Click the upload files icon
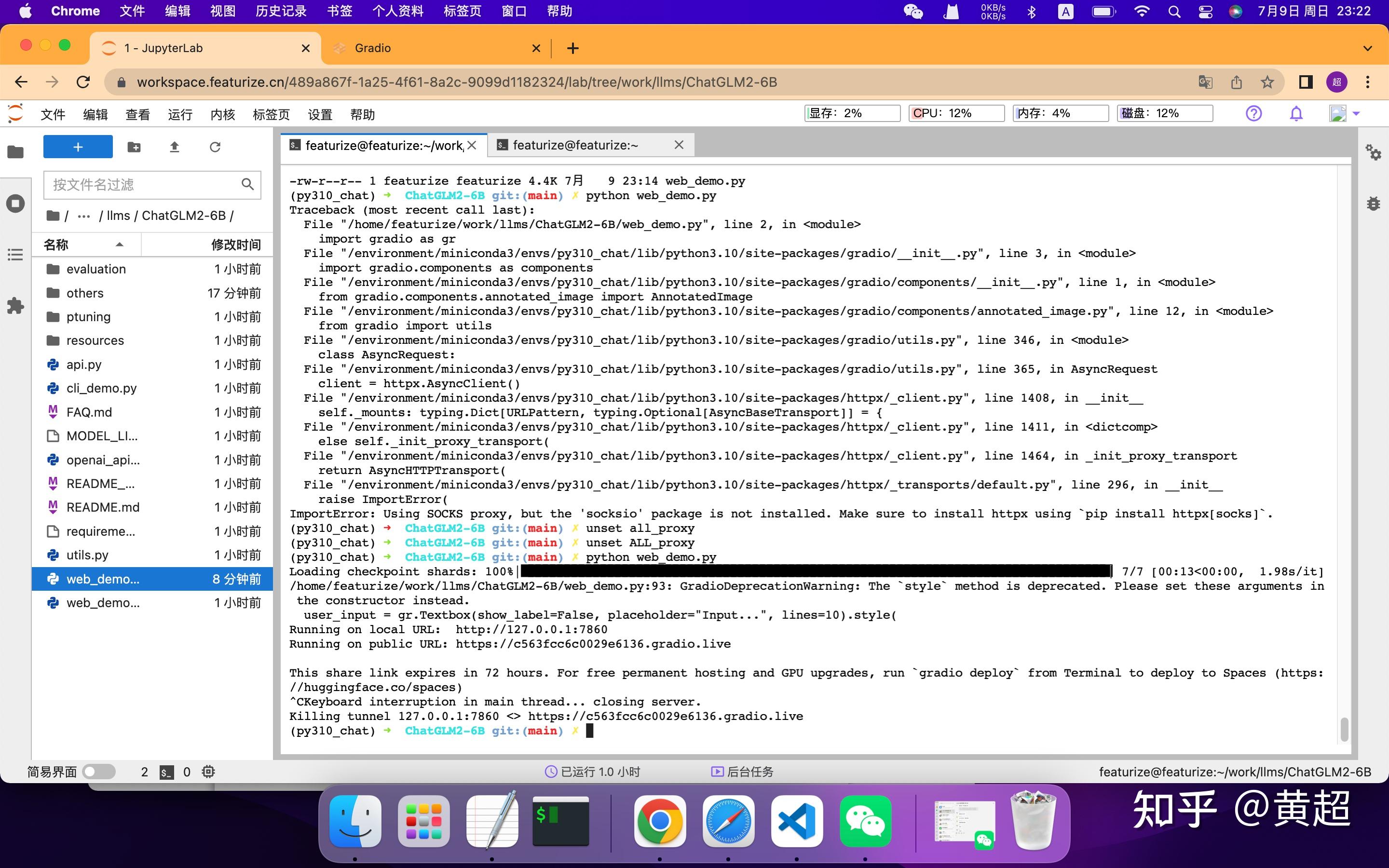 (x=175, y=147)
